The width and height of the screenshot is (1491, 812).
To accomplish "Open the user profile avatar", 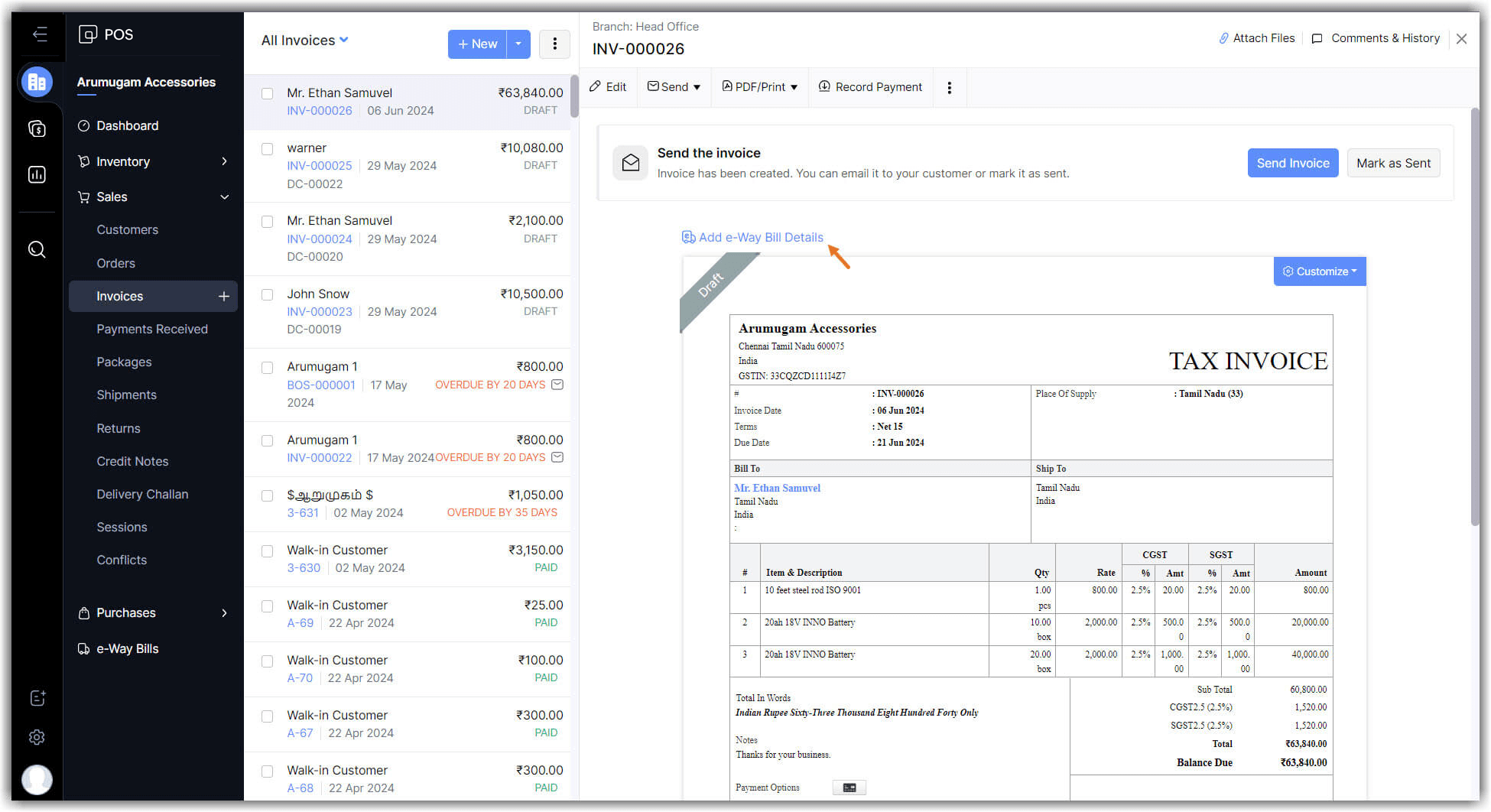I will (37, 780).
